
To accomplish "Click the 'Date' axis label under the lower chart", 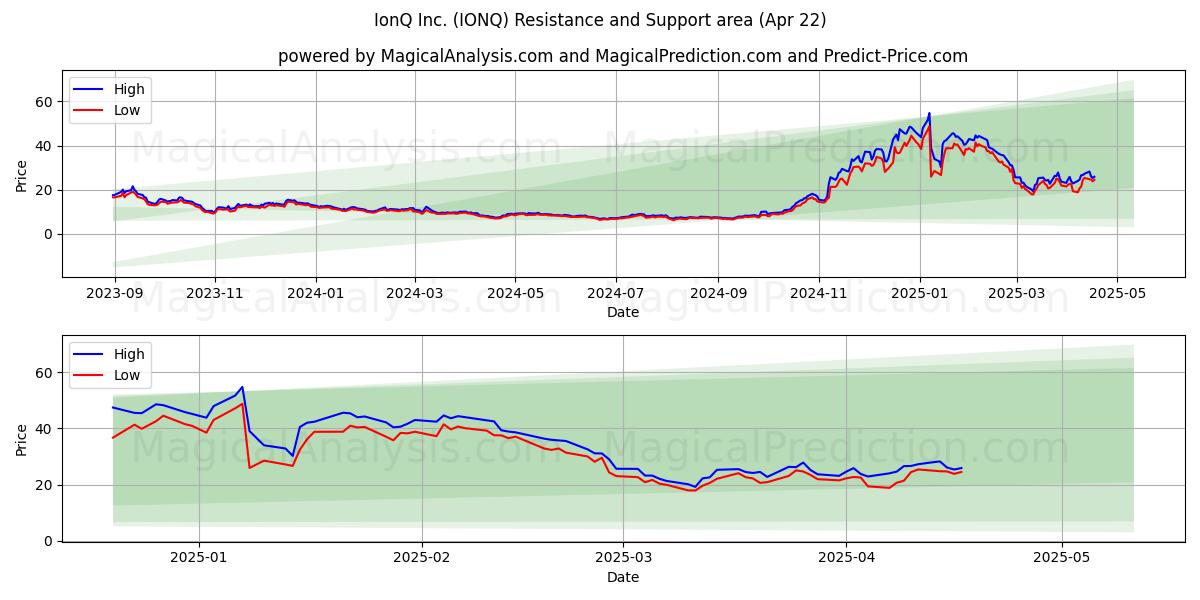I will [622, 577].
